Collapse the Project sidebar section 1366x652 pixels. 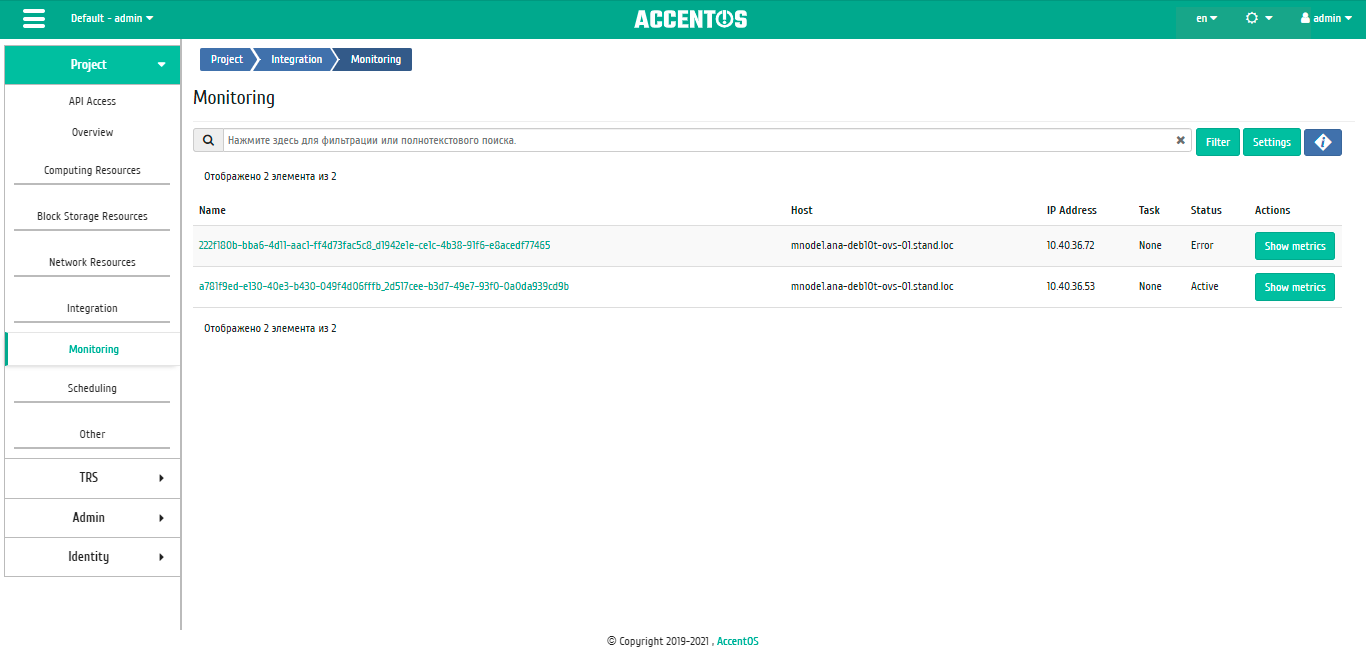click(x=92, y=64)
